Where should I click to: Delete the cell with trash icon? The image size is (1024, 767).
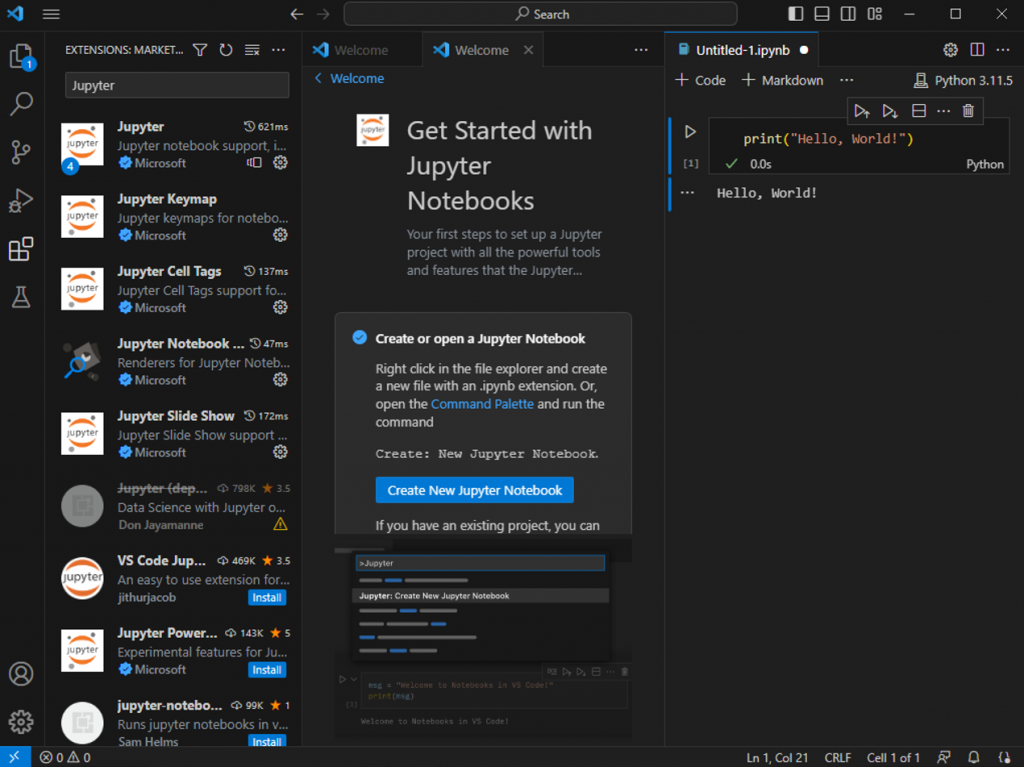968,111
